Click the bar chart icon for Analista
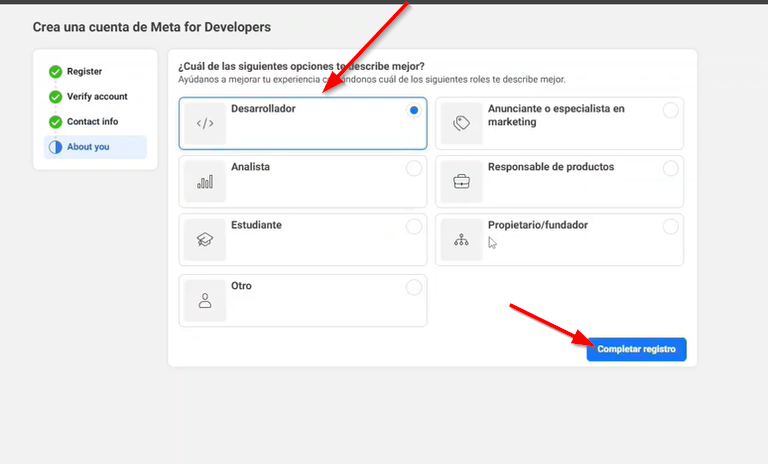 tap(205, 182)
